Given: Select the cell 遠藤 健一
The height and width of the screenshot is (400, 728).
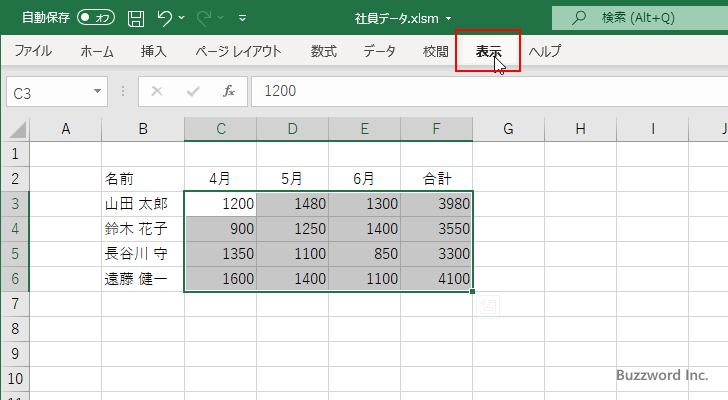Looking at the screenshot, I should tap(143, 279).
